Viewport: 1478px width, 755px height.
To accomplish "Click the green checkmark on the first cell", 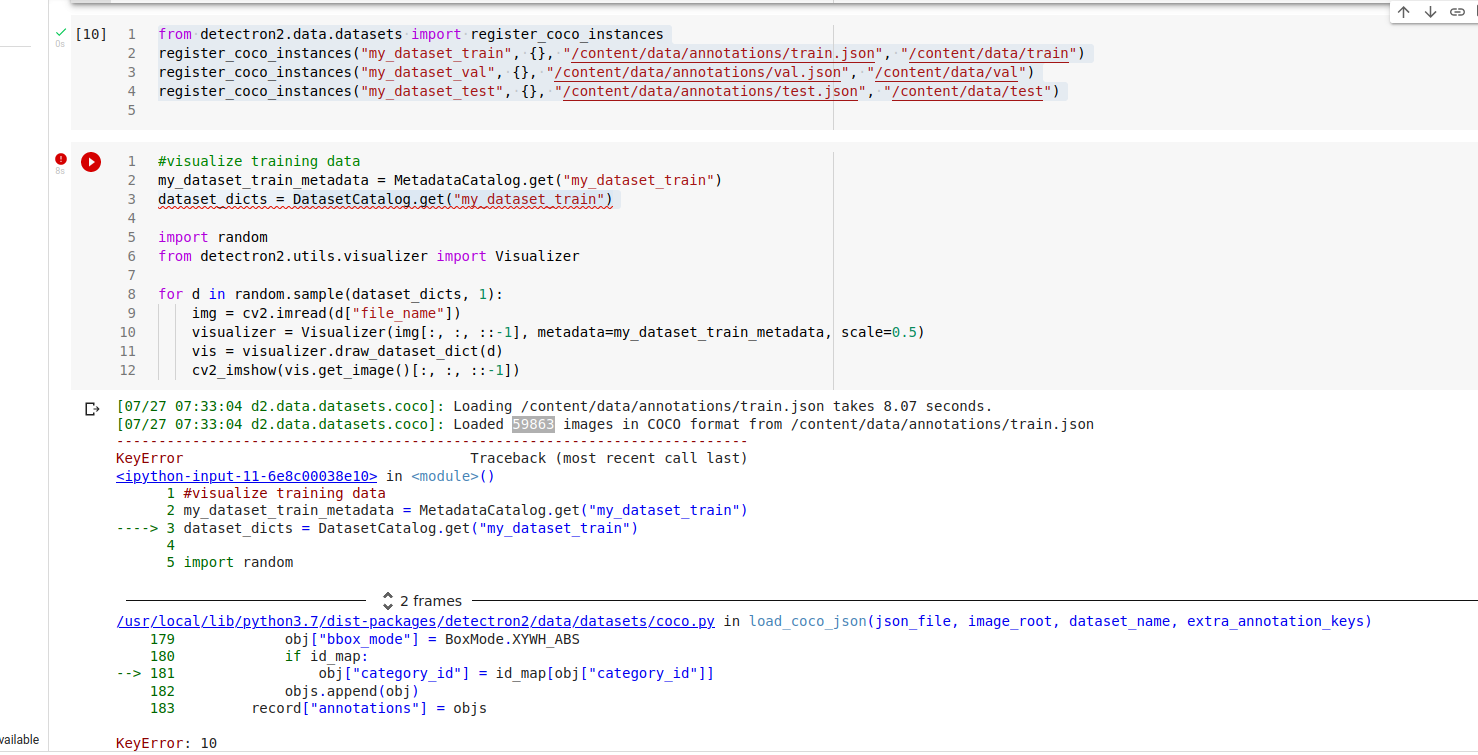I will (x=62, y=31).
